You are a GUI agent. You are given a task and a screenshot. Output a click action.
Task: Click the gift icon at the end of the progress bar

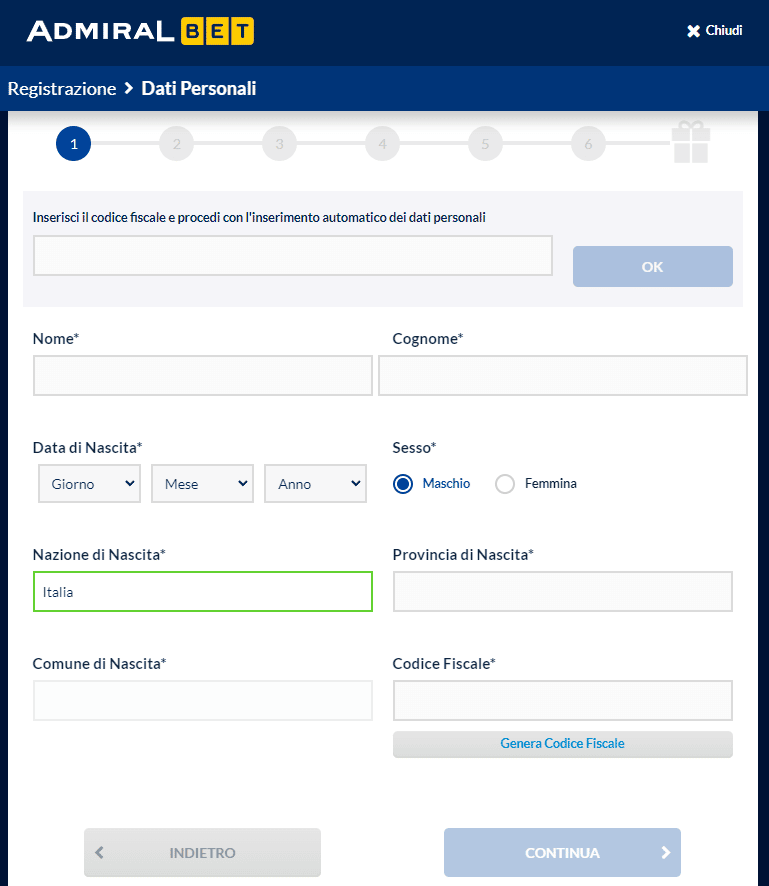(691, 143)
